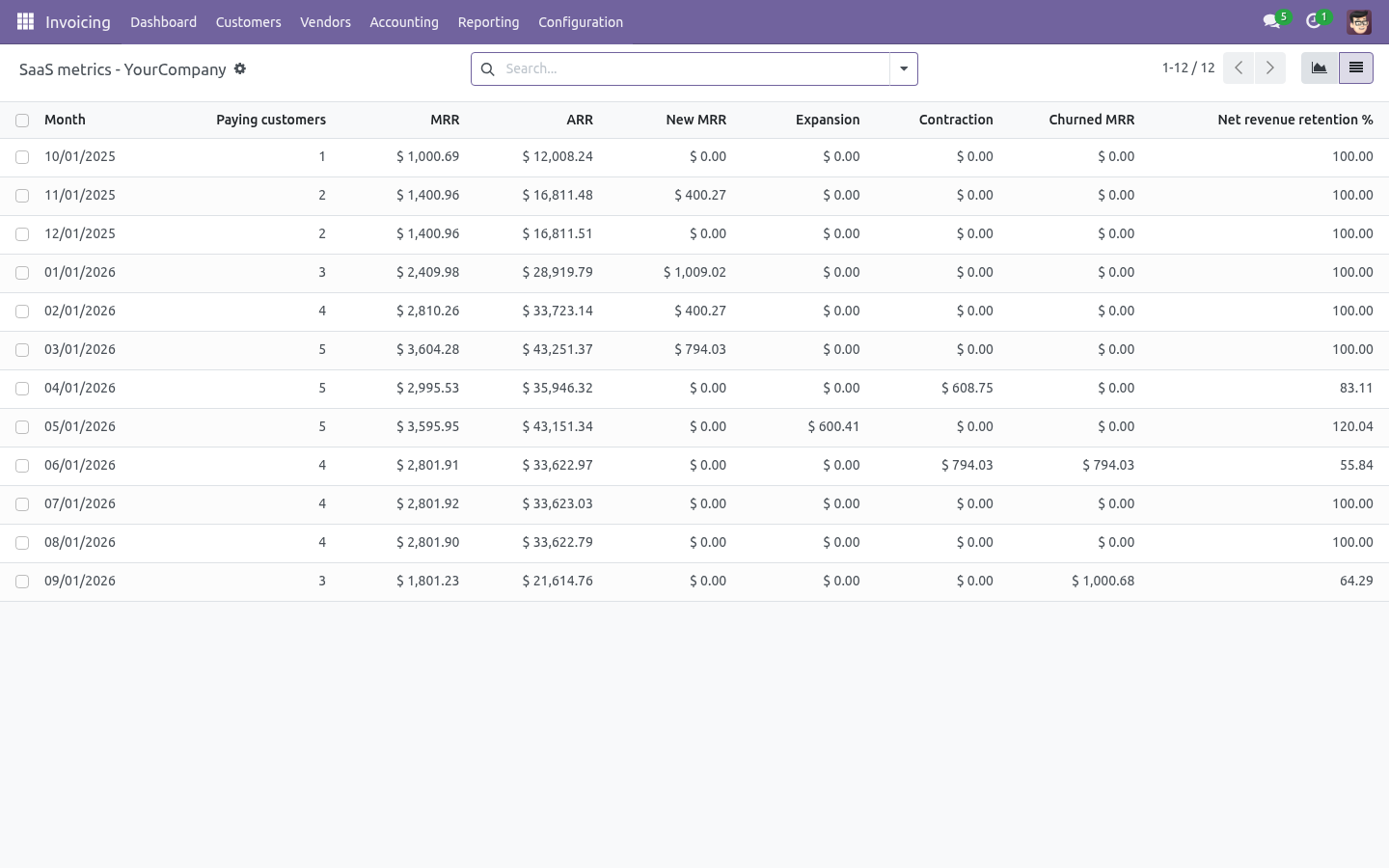The height and width of the screenshot is (868, 1389).
Task: Open the Customers menu
Action: point(249,22)
